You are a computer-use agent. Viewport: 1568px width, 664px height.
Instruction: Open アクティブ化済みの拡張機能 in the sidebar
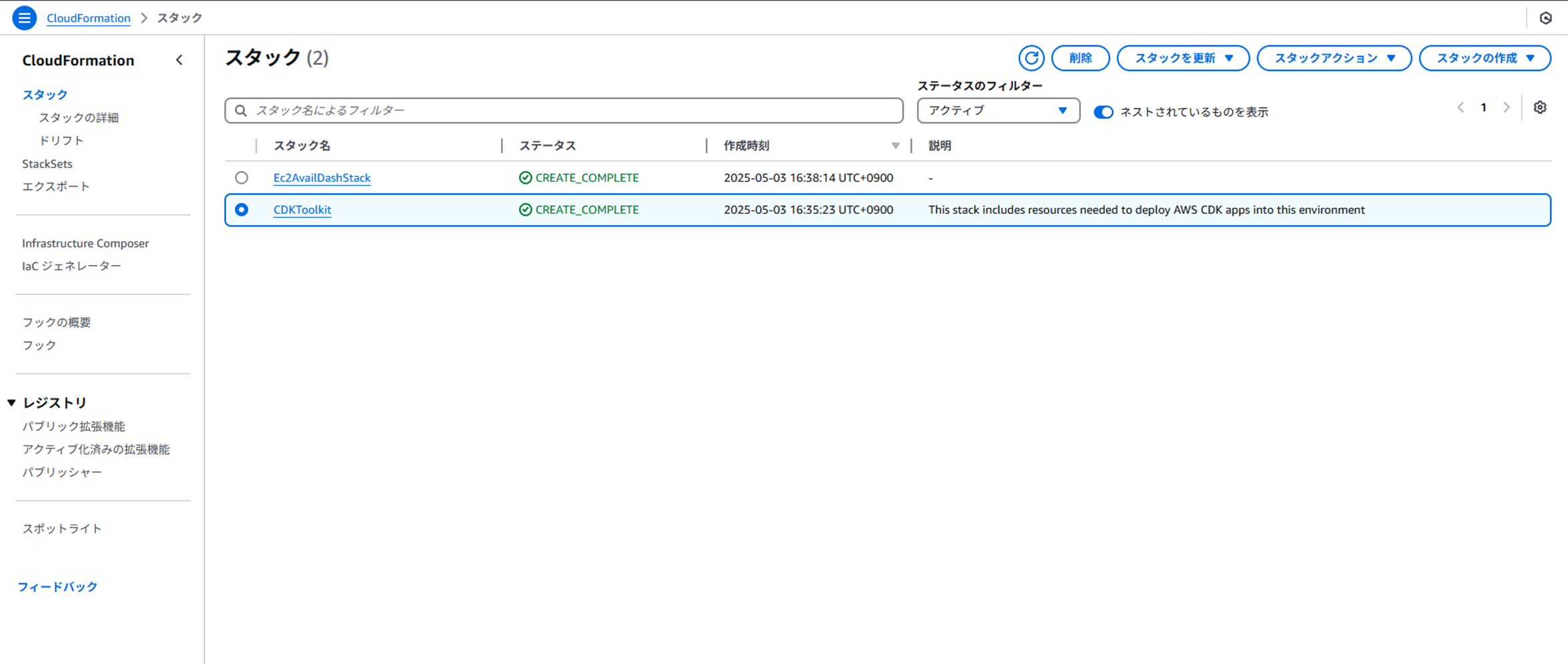point(96,450)
